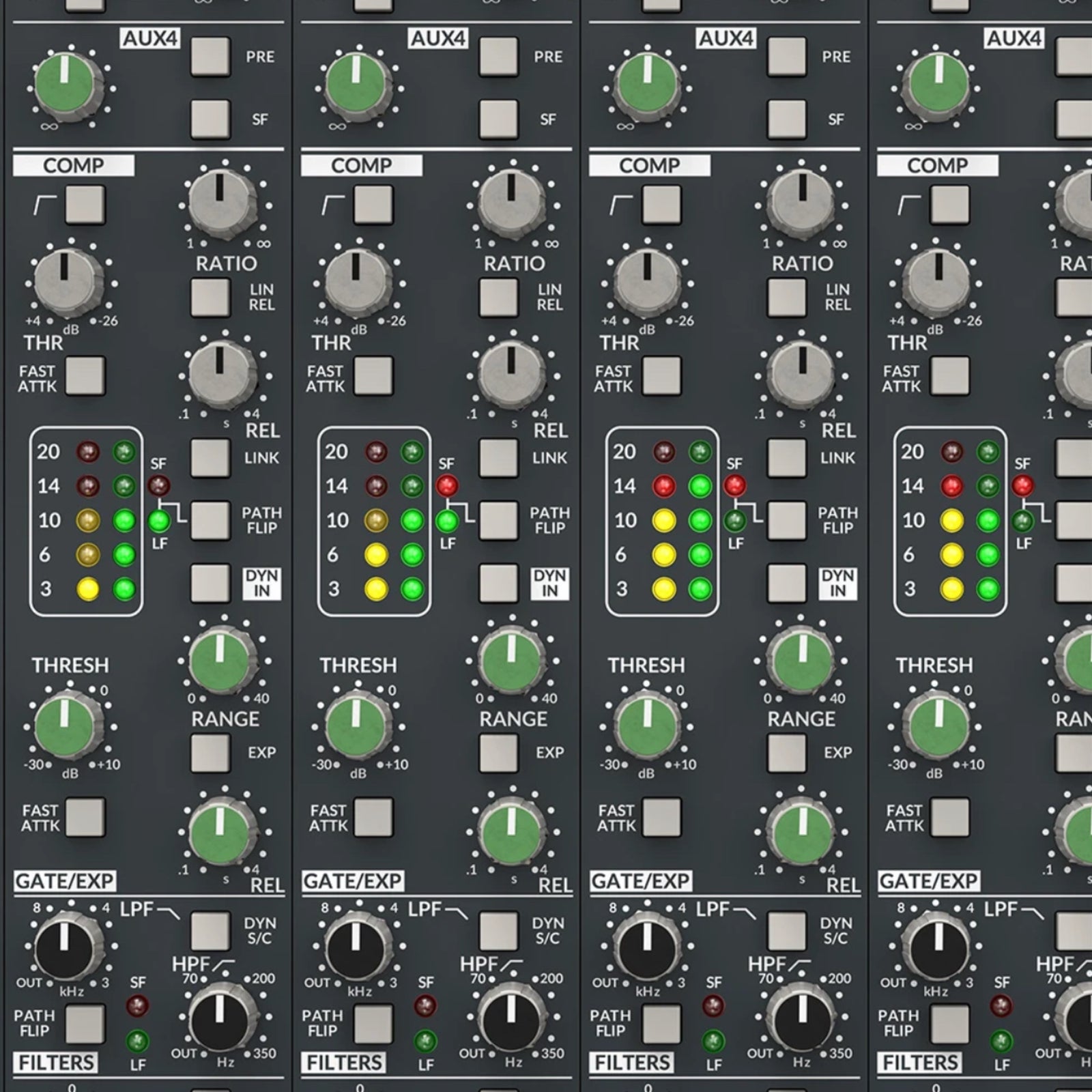This screenshot has height=1092, width=1092.
Task: Enable AUX4 PRE on the second channel strip
Action: click(498, 57)
